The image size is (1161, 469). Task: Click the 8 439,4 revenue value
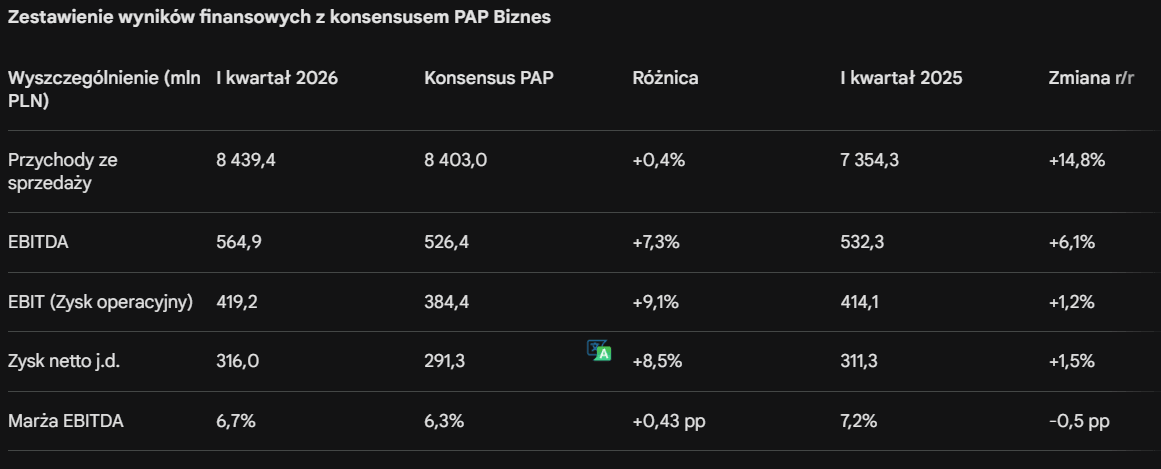246,160
